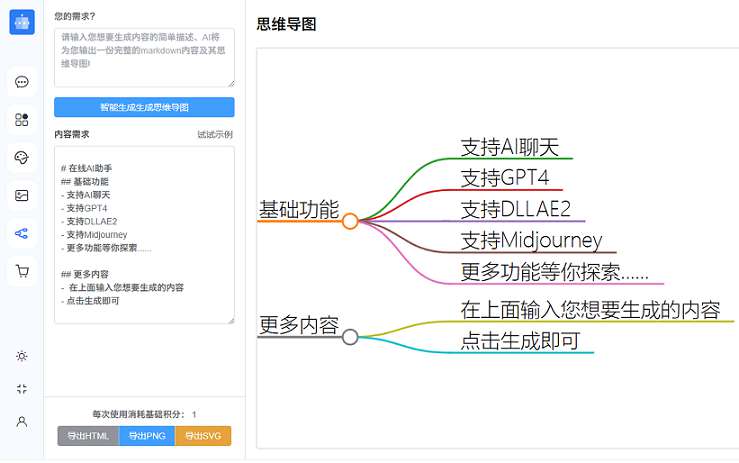Click the 支持AI聊天 mind map node

click(509, 147)
